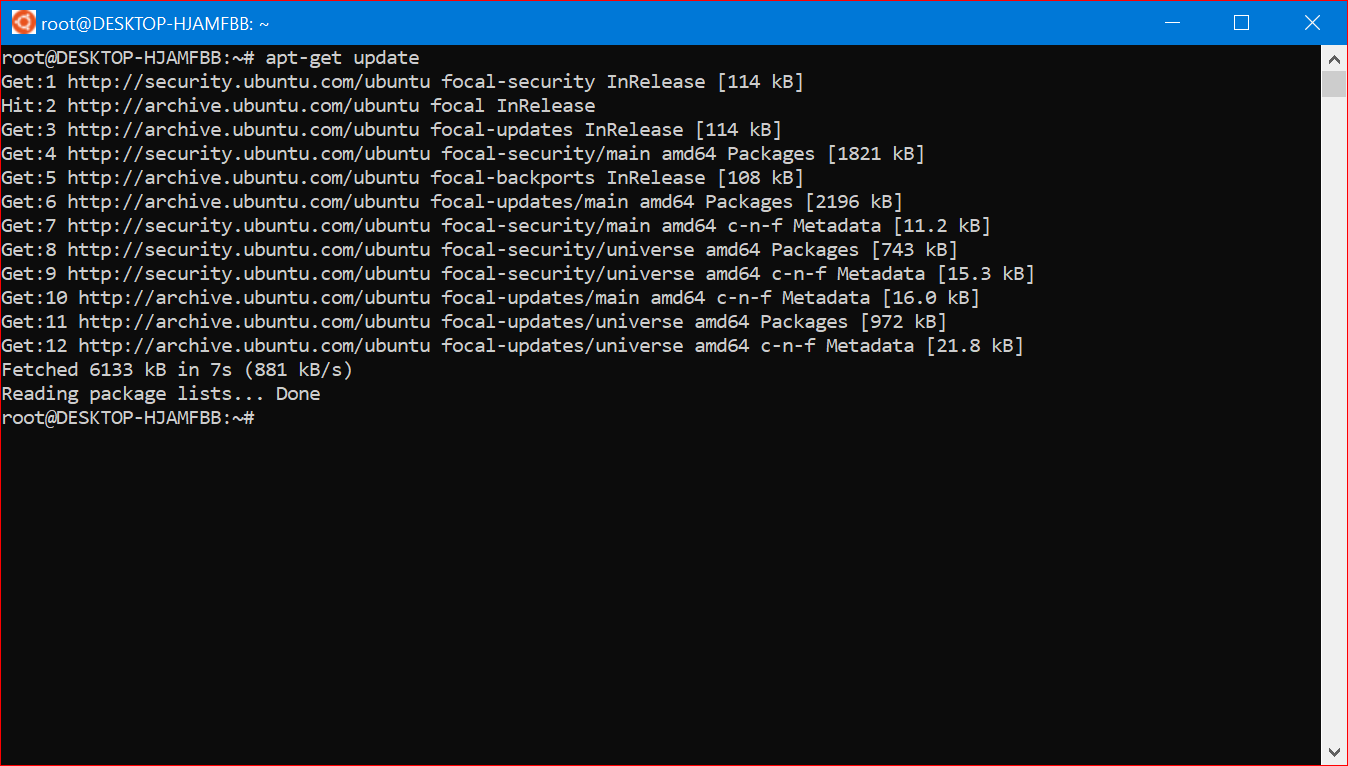Maximize the terminal window
The height and width of the screenshot is (766, 1348).
1241,22
